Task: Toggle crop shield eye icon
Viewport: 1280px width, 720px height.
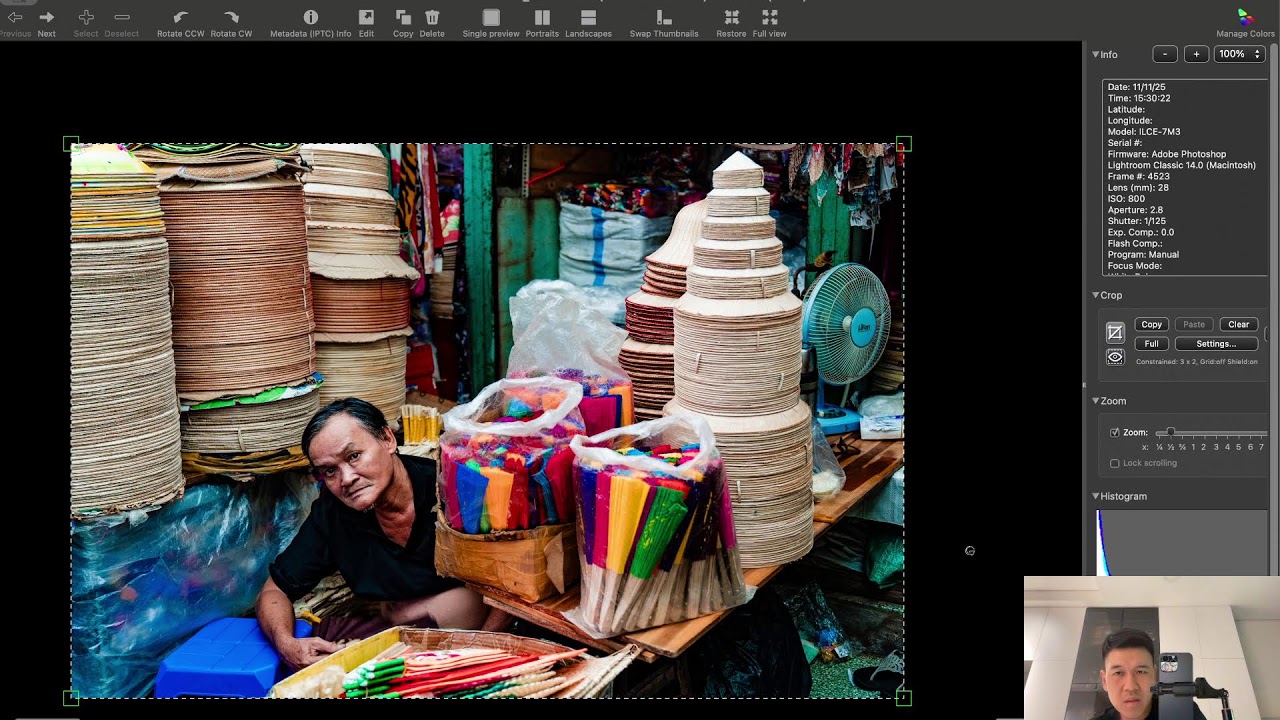Action: click(x=1115, y=357)
